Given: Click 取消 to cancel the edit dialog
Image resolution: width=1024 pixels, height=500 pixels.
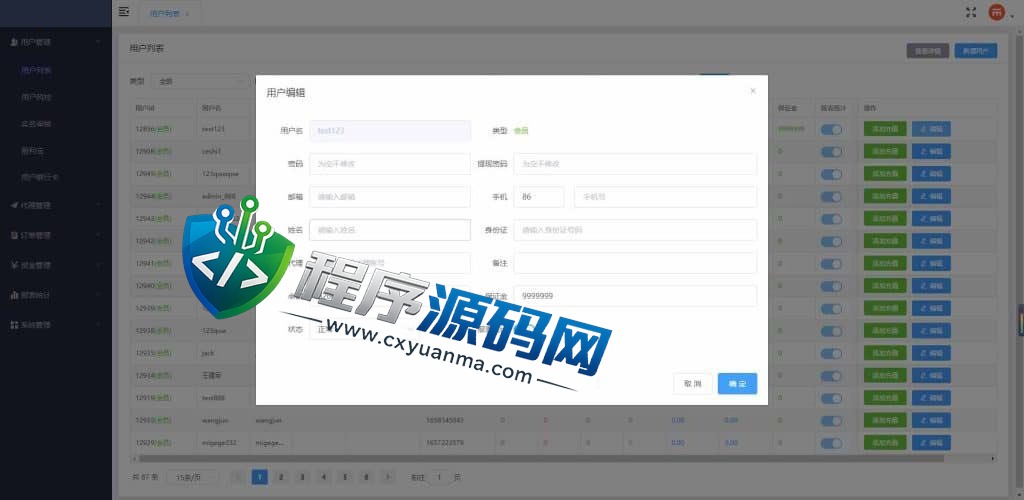Looking at the screenshot, I should 693,384.
